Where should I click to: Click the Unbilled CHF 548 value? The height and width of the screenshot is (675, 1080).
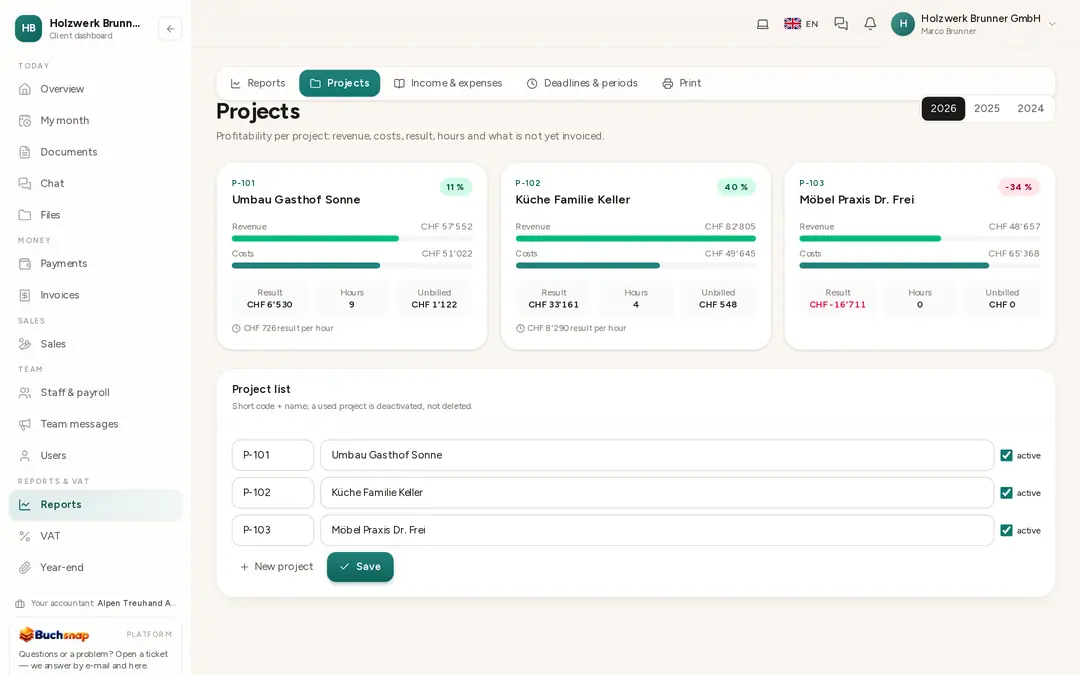[718, 304]
